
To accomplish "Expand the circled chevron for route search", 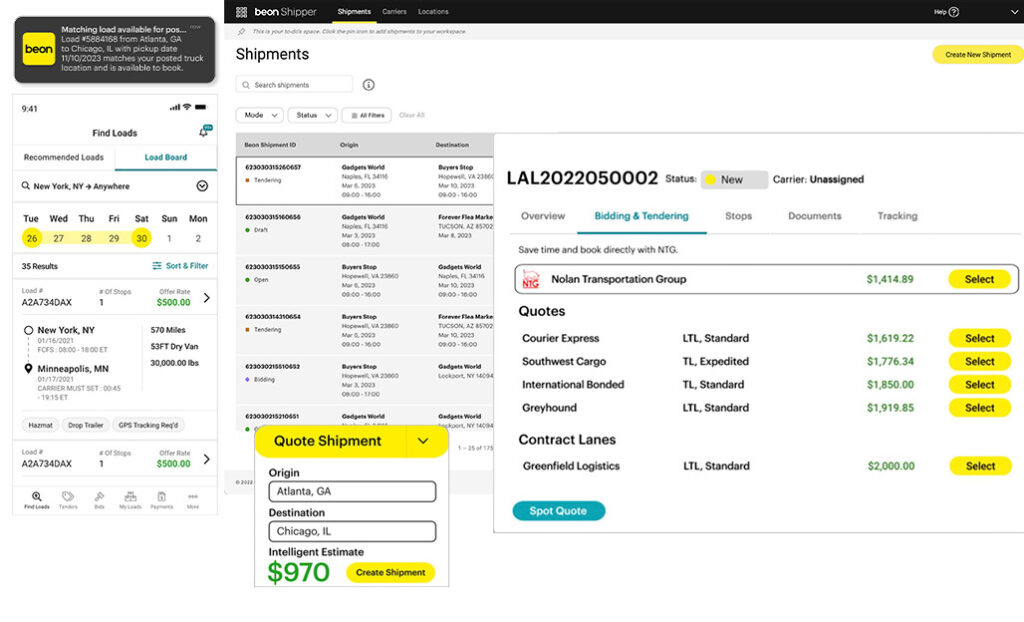I will coord(202,186).
